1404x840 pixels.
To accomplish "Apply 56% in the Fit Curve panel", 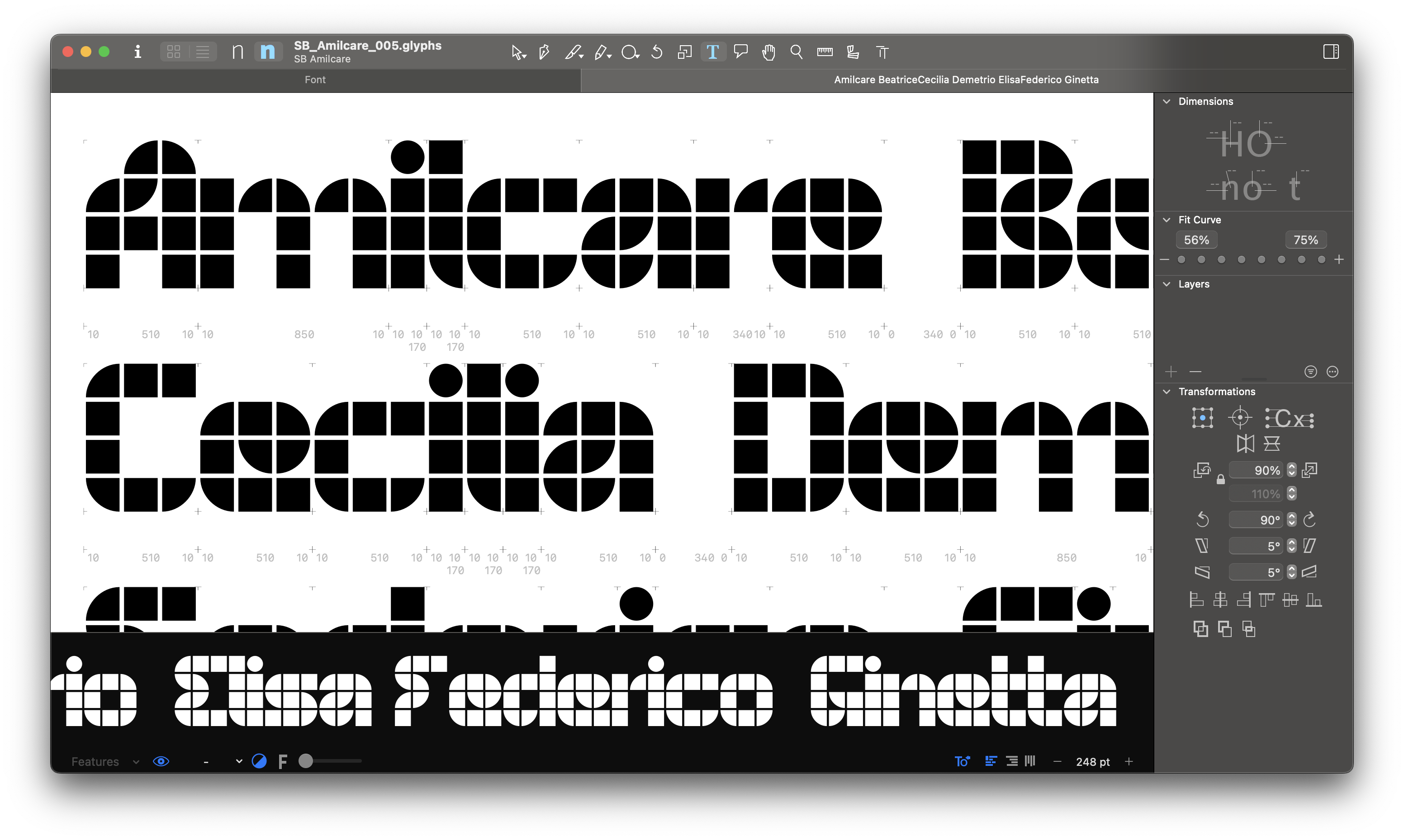I will pos(1196,240).
